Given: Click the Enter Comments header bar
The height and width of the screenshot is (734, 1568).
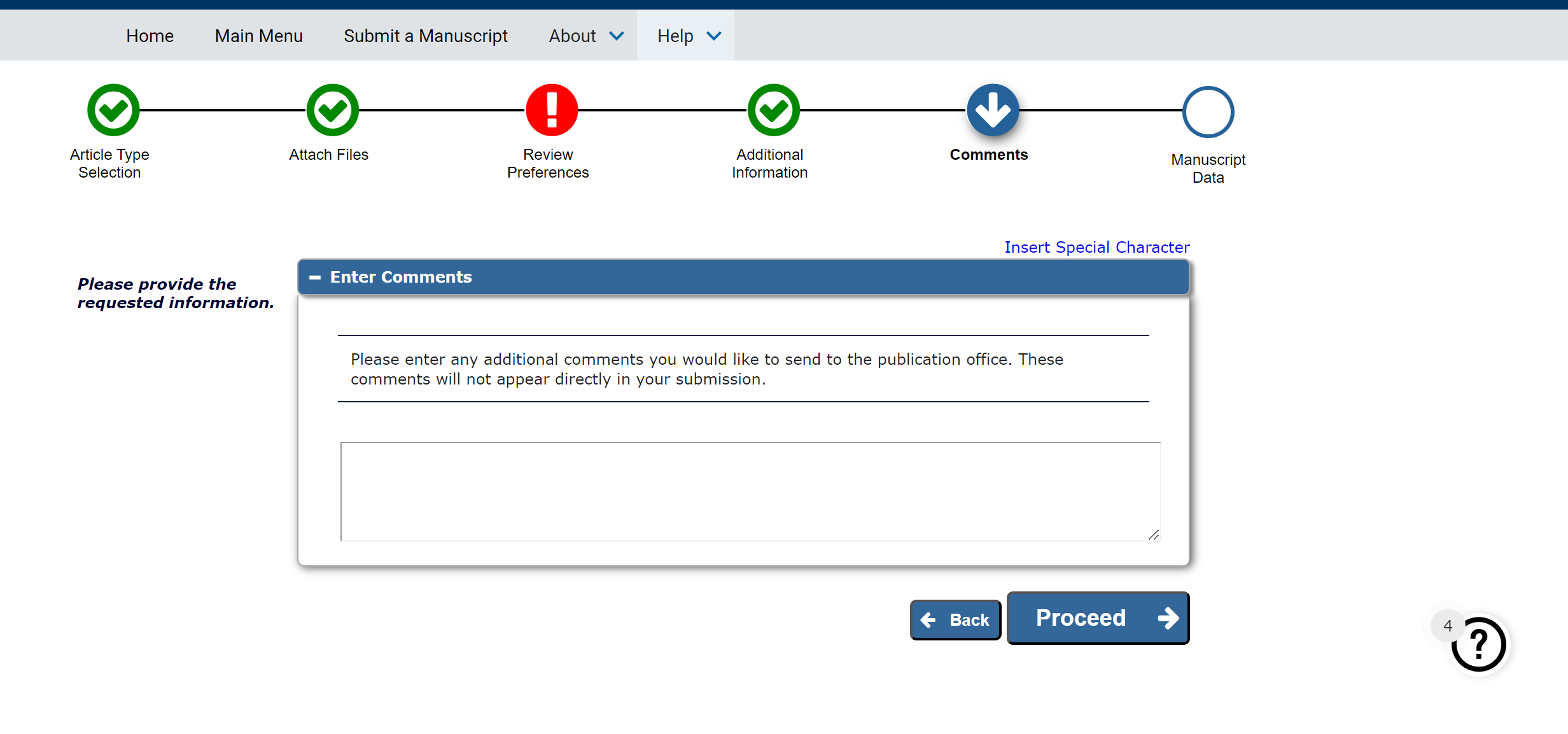Looking at the screenshot, I should tap(743, 278).
